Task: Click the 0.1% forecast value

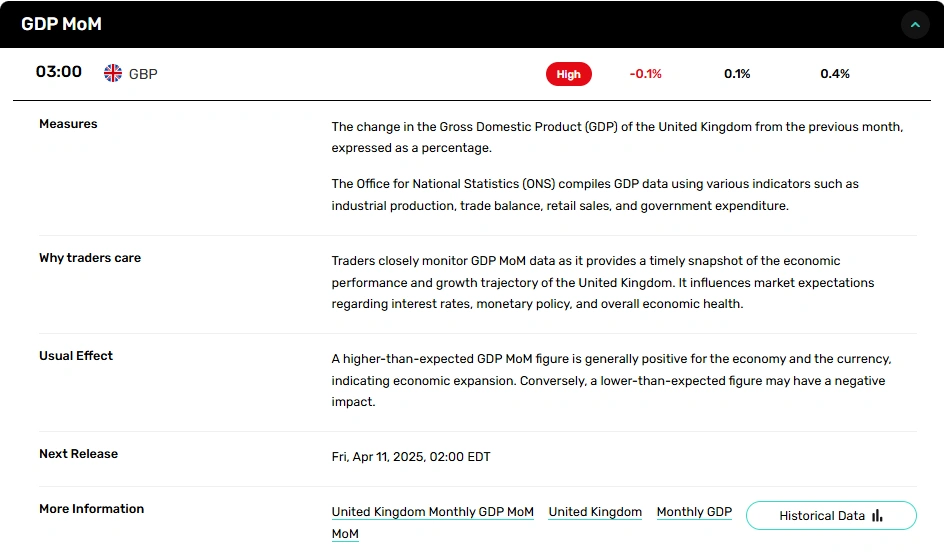Action: pos(737,74)
